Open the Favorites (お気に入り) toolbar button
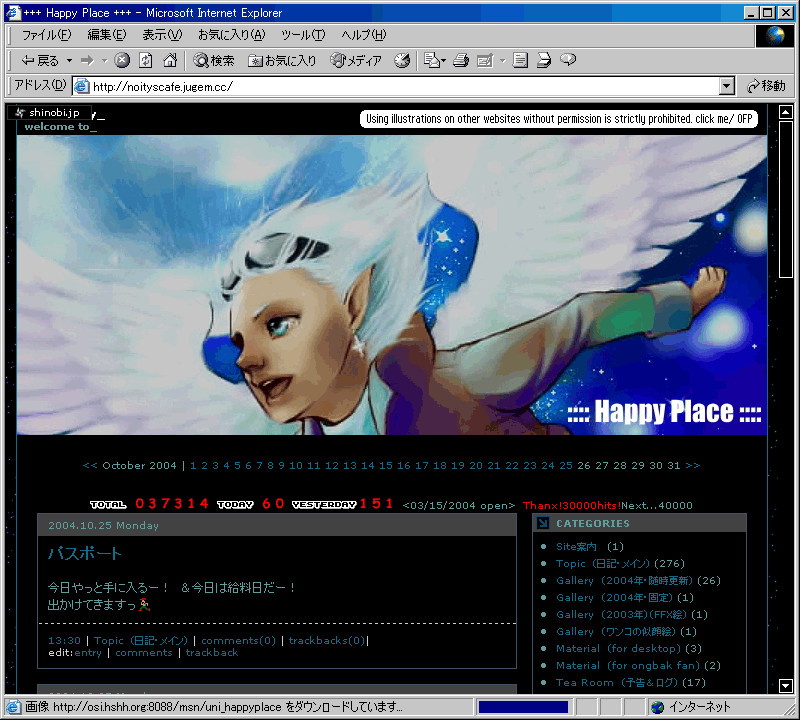800x720 pixels. 282,61
